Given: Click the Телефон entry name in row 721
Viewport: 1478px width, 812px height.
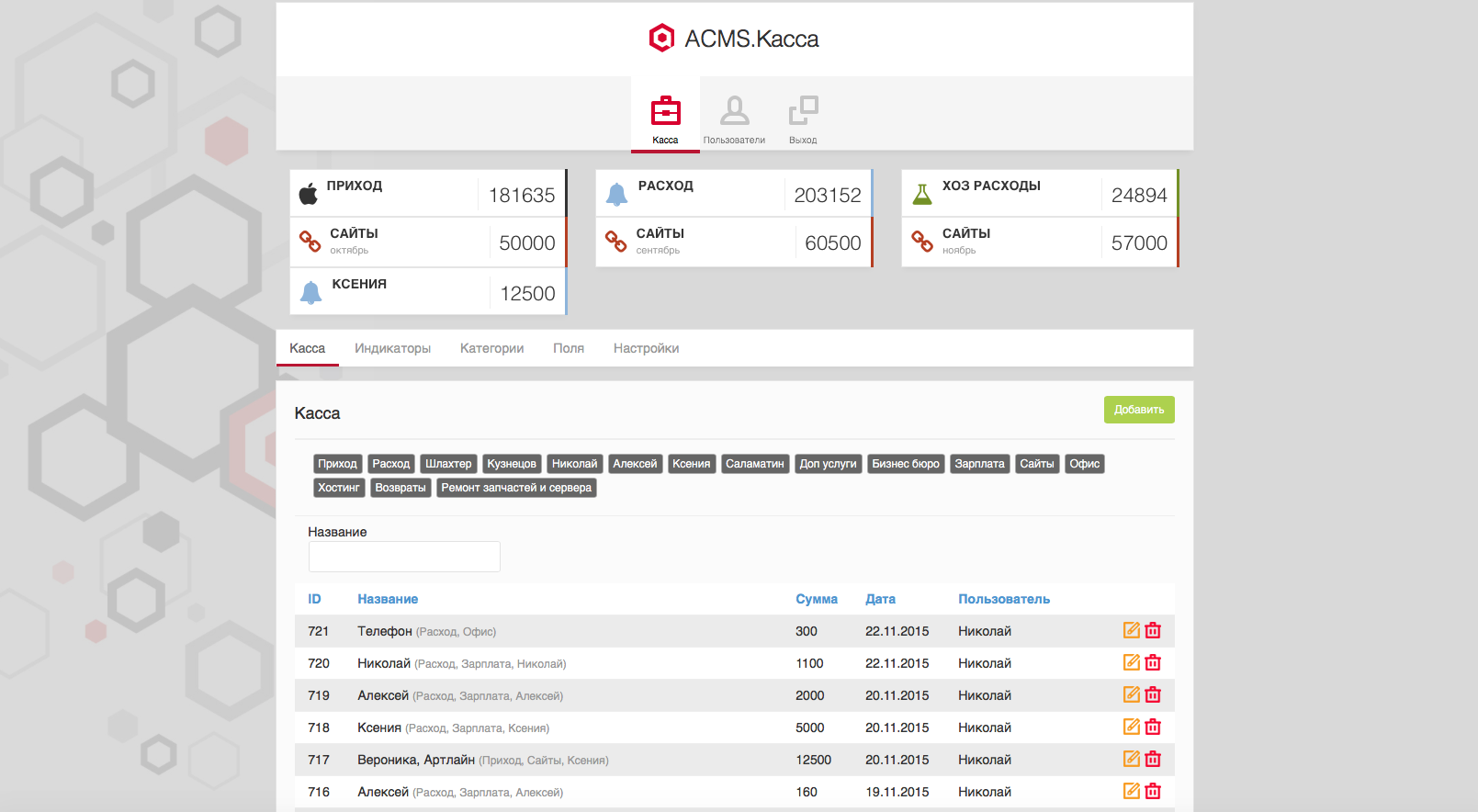Looking at the screenshot, I should (x=385, y=631).
